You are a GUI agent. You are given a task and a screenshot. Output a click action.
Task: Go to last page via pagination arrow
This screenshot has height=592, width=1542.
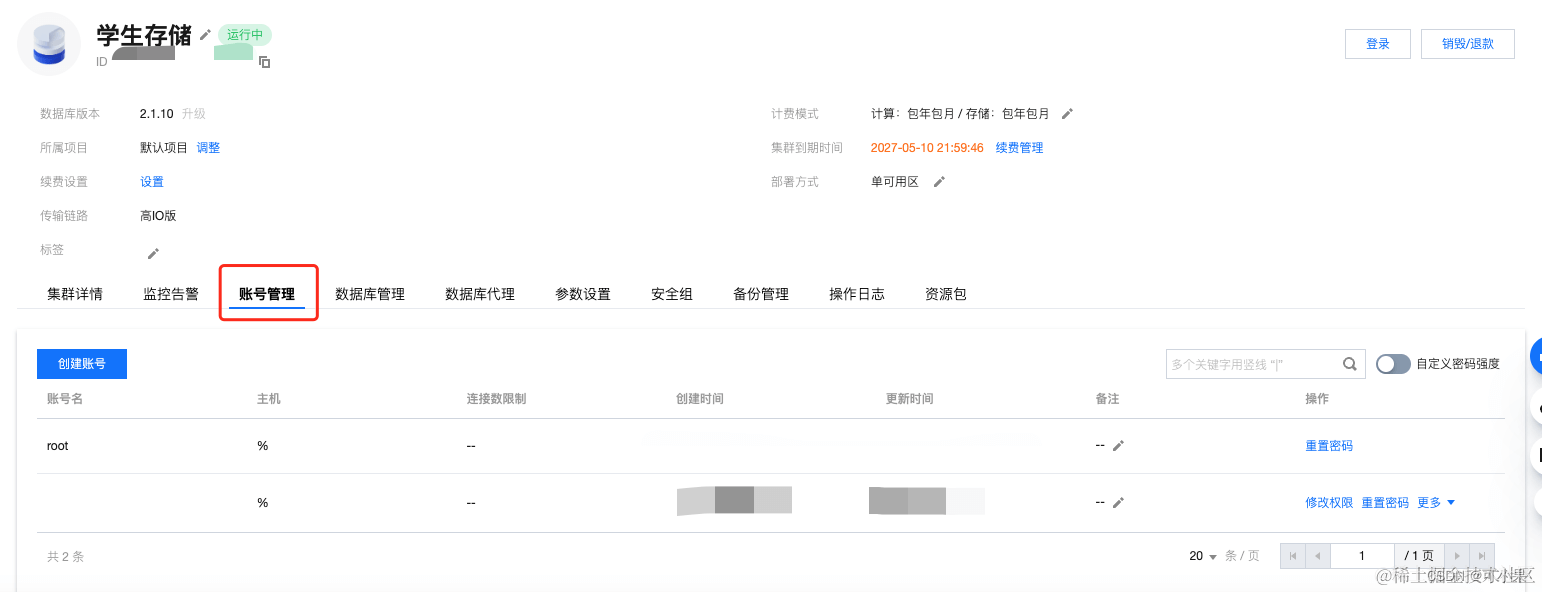pyautogui.click(x=1481, y=555)
